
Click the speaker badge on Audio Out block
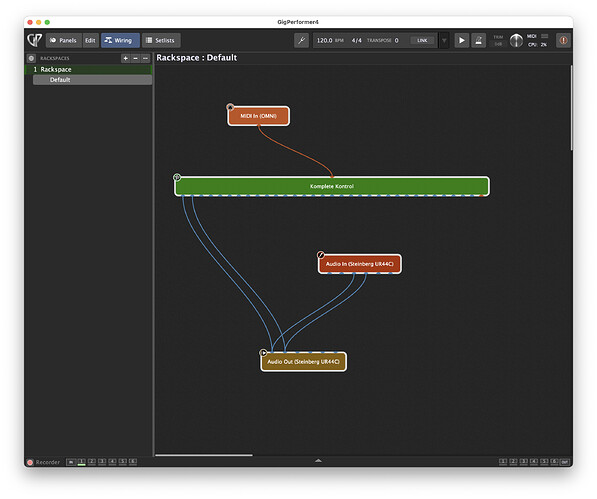click(x=263, y=353)
